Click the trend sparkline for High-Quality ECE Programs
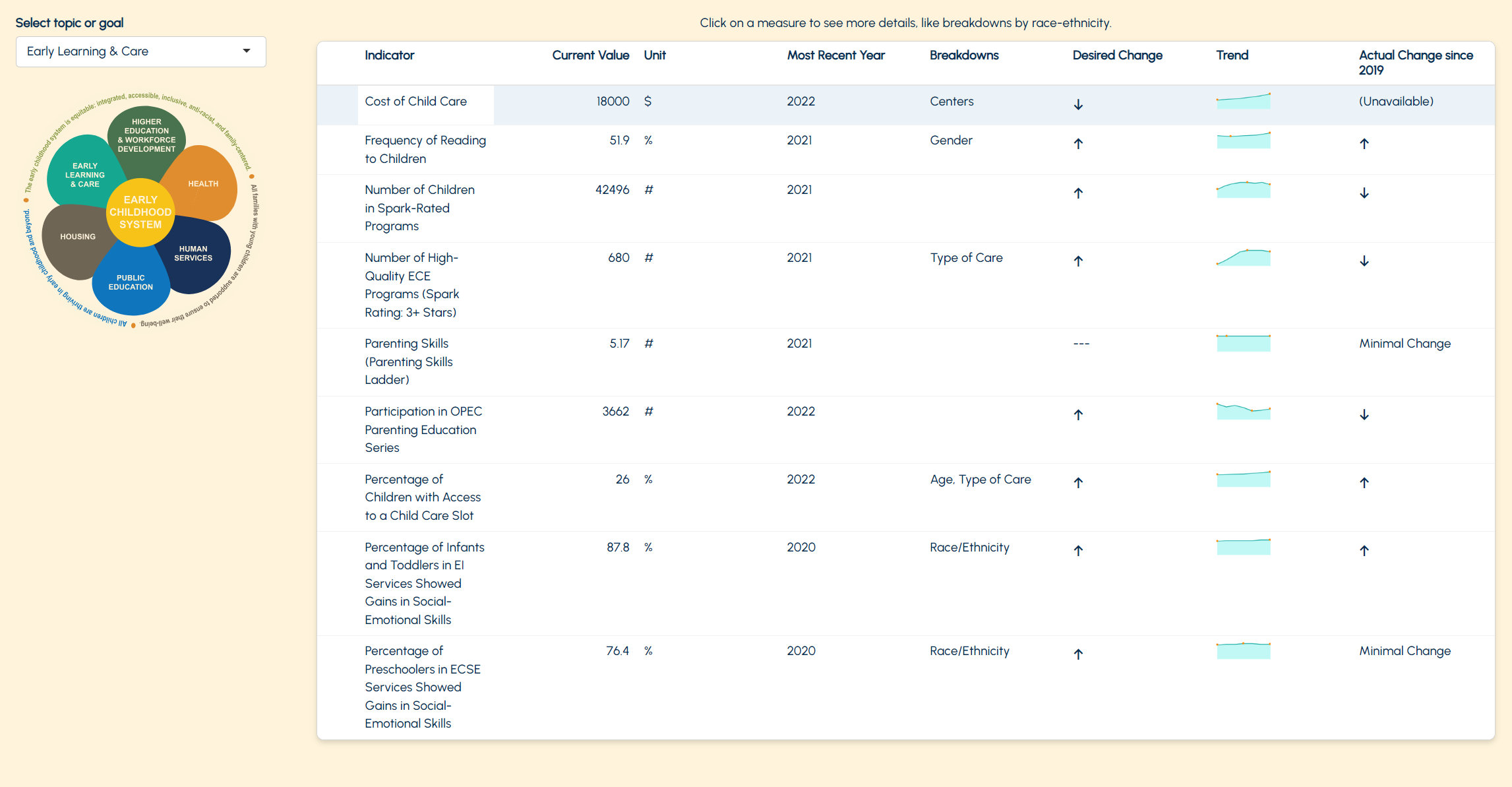The height and width of the screenshot is (787, 1512). 1244,257
